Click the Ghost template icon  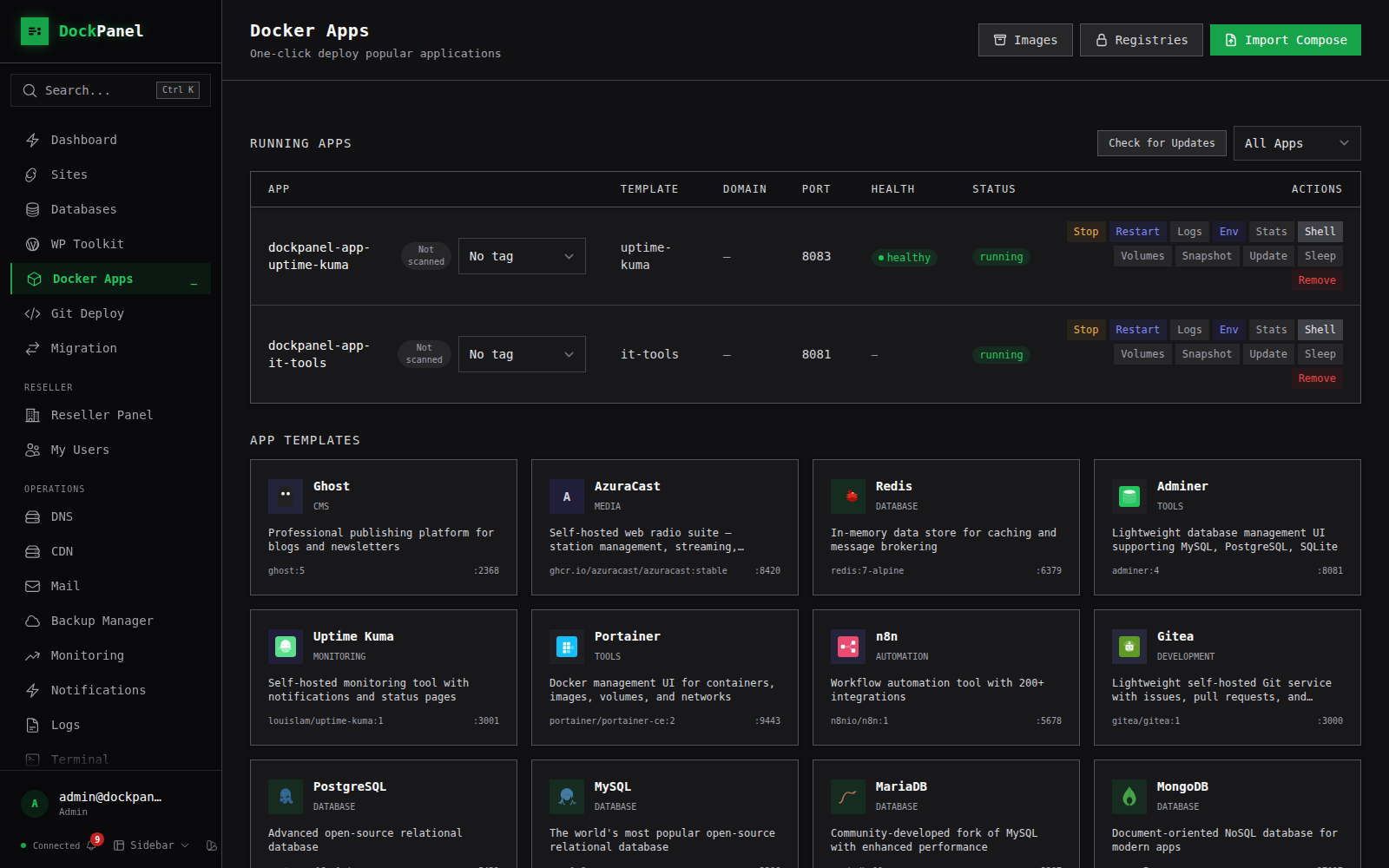point(286,496)
